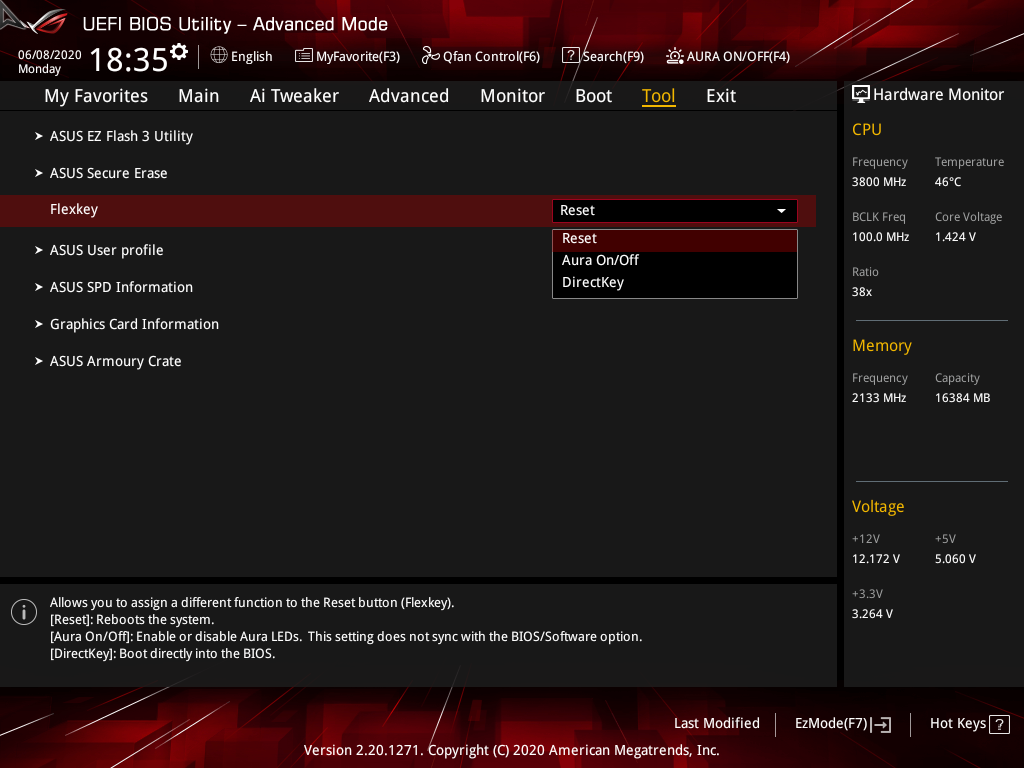Open the Ai Tweaker tab

pyautogui.click(x=294, y=96)
